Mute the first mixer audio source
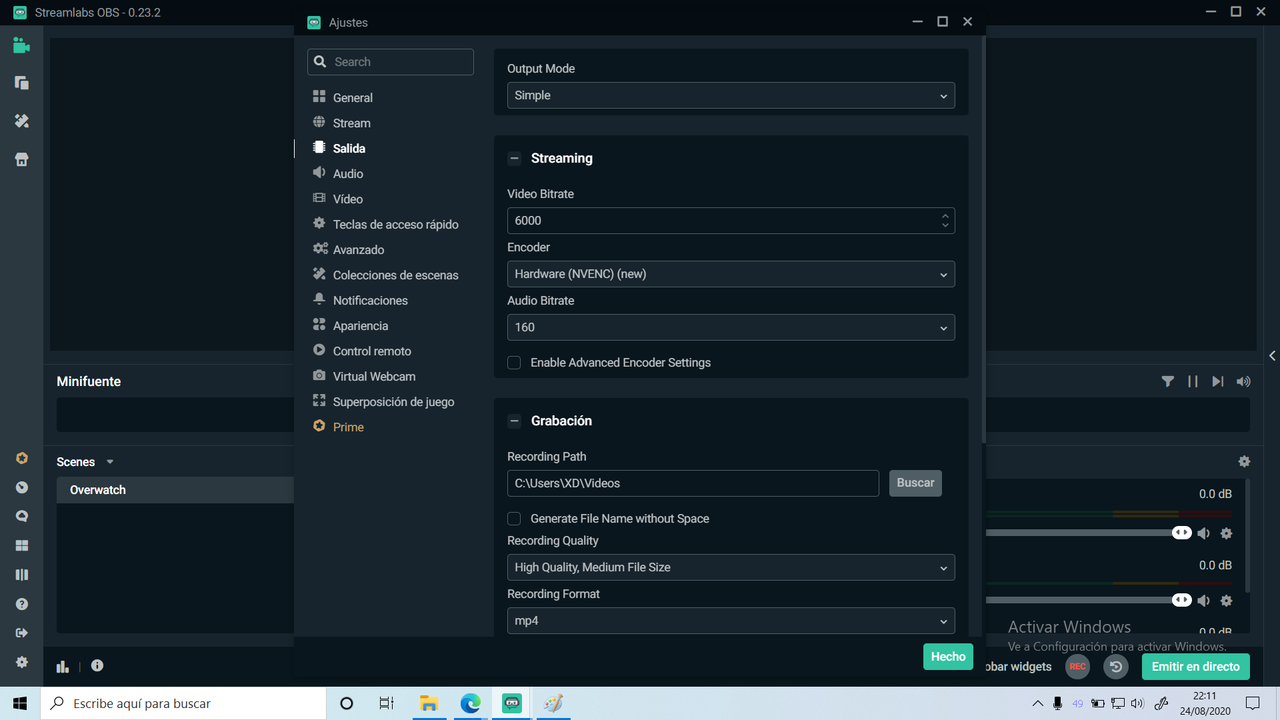1280x720 pixels. (1204, 533)
